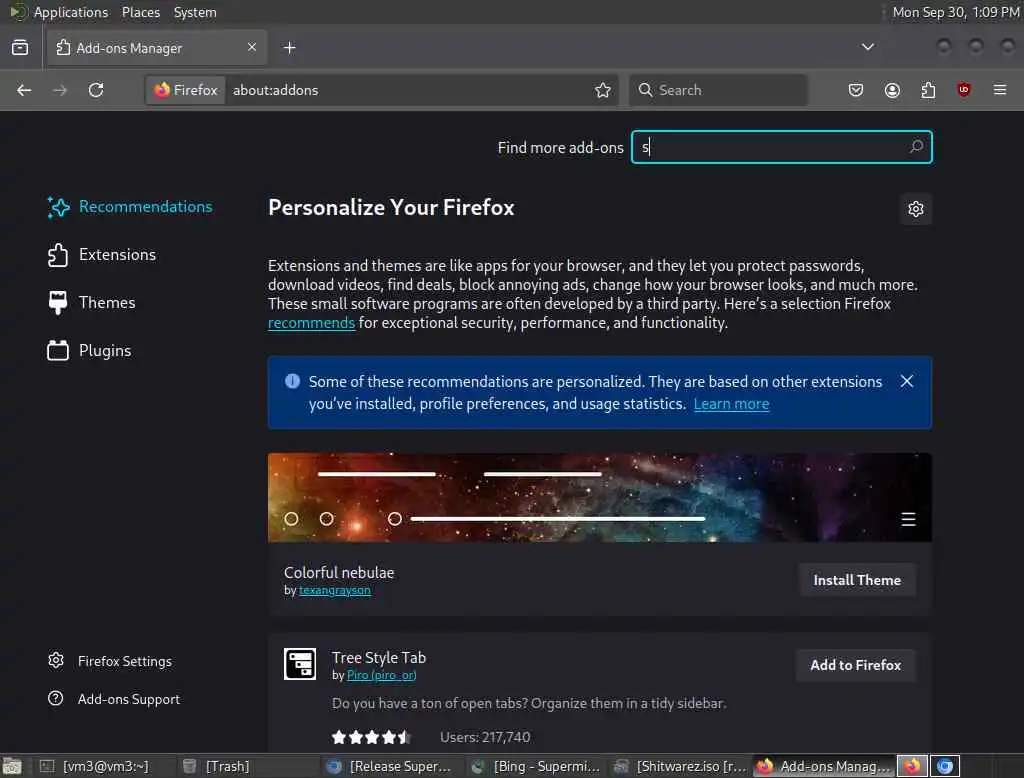
Task: Click the show desktop icon in taskbar
Action: 12,766
